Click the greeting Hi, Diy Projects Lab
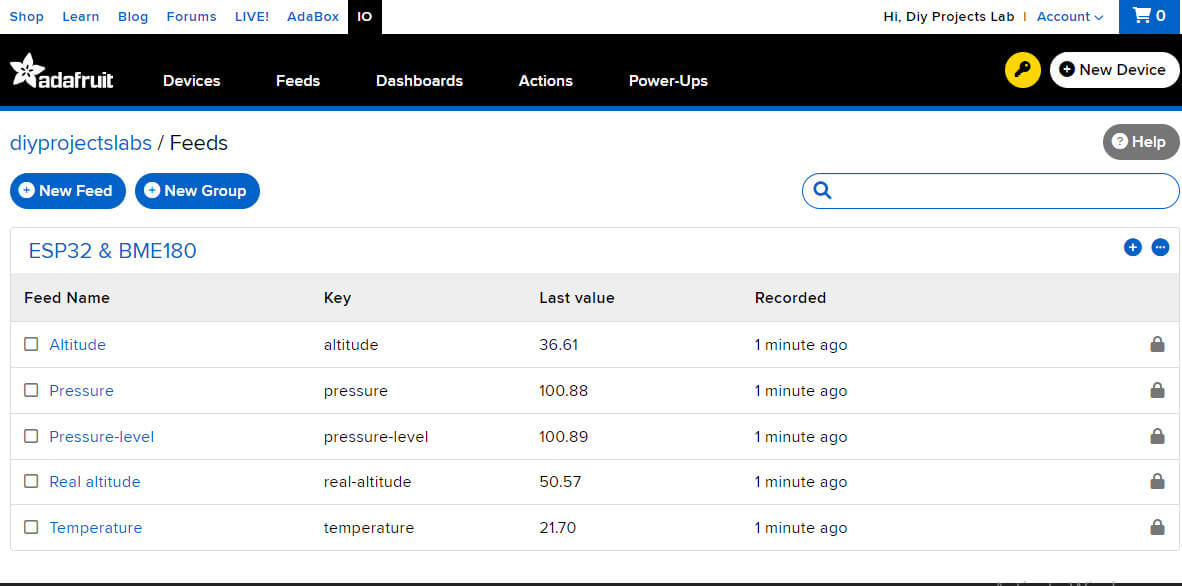 [948, 17]
